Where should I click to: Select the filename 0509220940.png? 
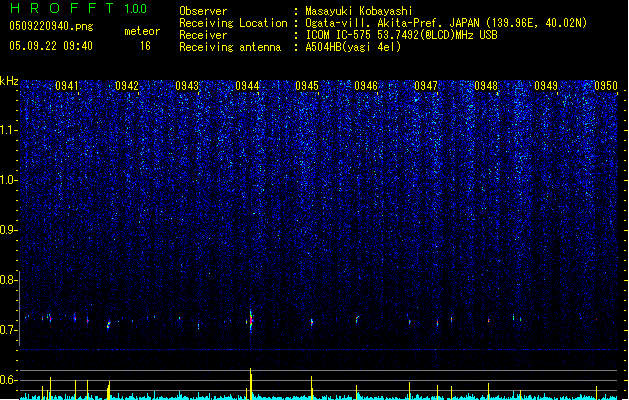coord(51,26)
